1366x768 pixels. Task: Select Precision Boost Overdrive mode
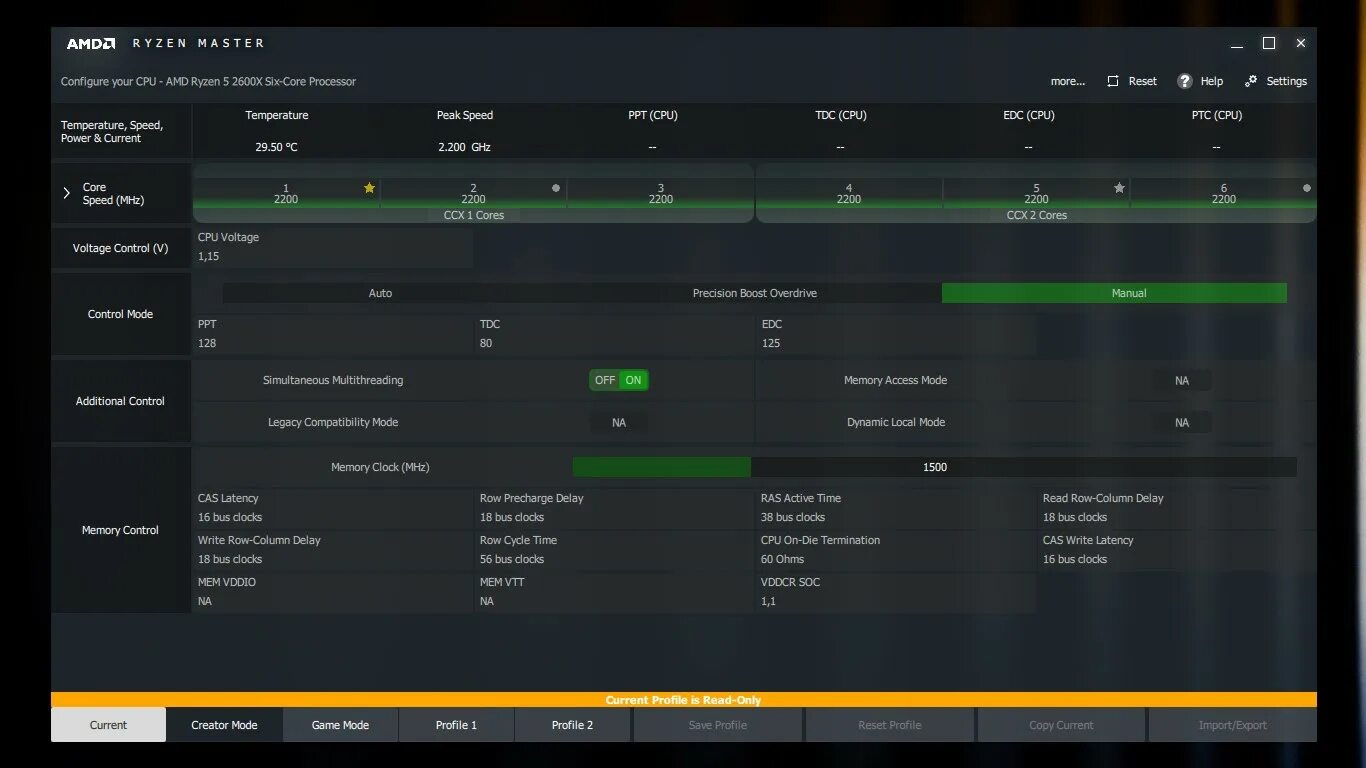(755, 293)
